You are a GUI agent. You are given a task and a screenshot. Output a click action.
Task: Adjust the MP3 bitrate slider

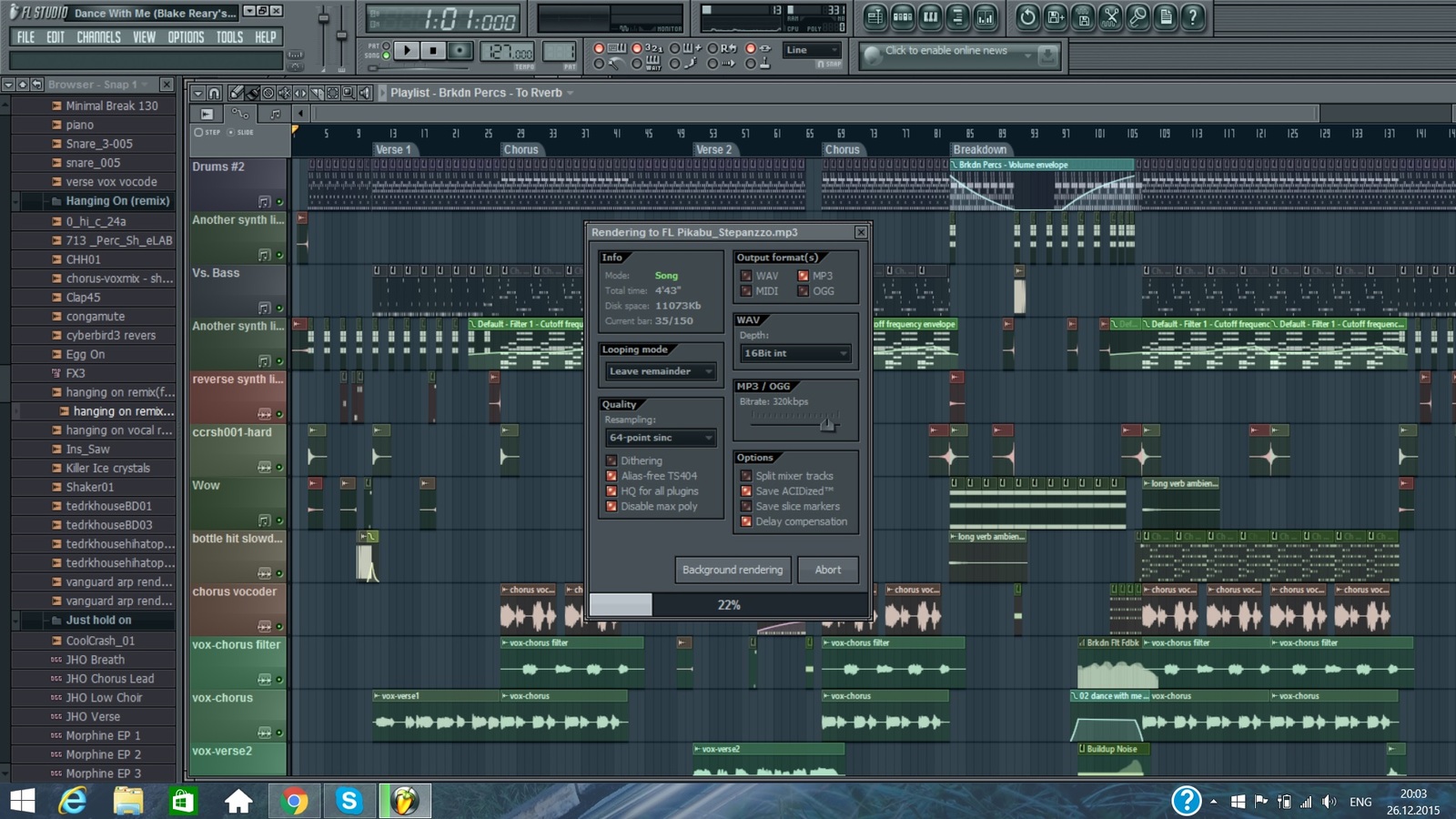click(827, 423)
